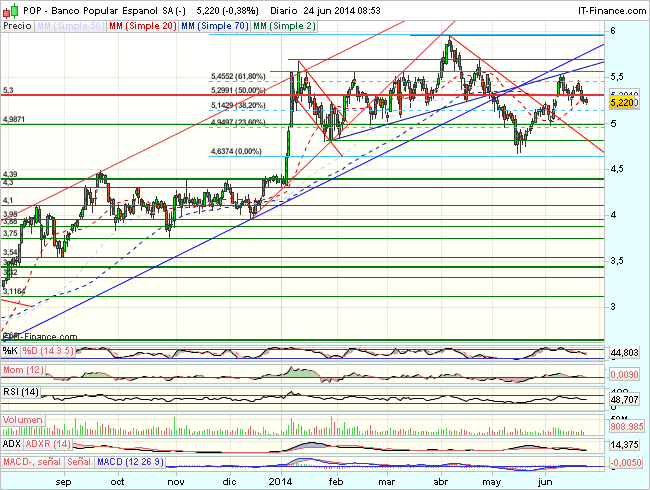Image resolution: width=650 pixels, height=490 pixels.
Task: Click the 61,80% Fibonacci level label
Action: tap(238, 75)
